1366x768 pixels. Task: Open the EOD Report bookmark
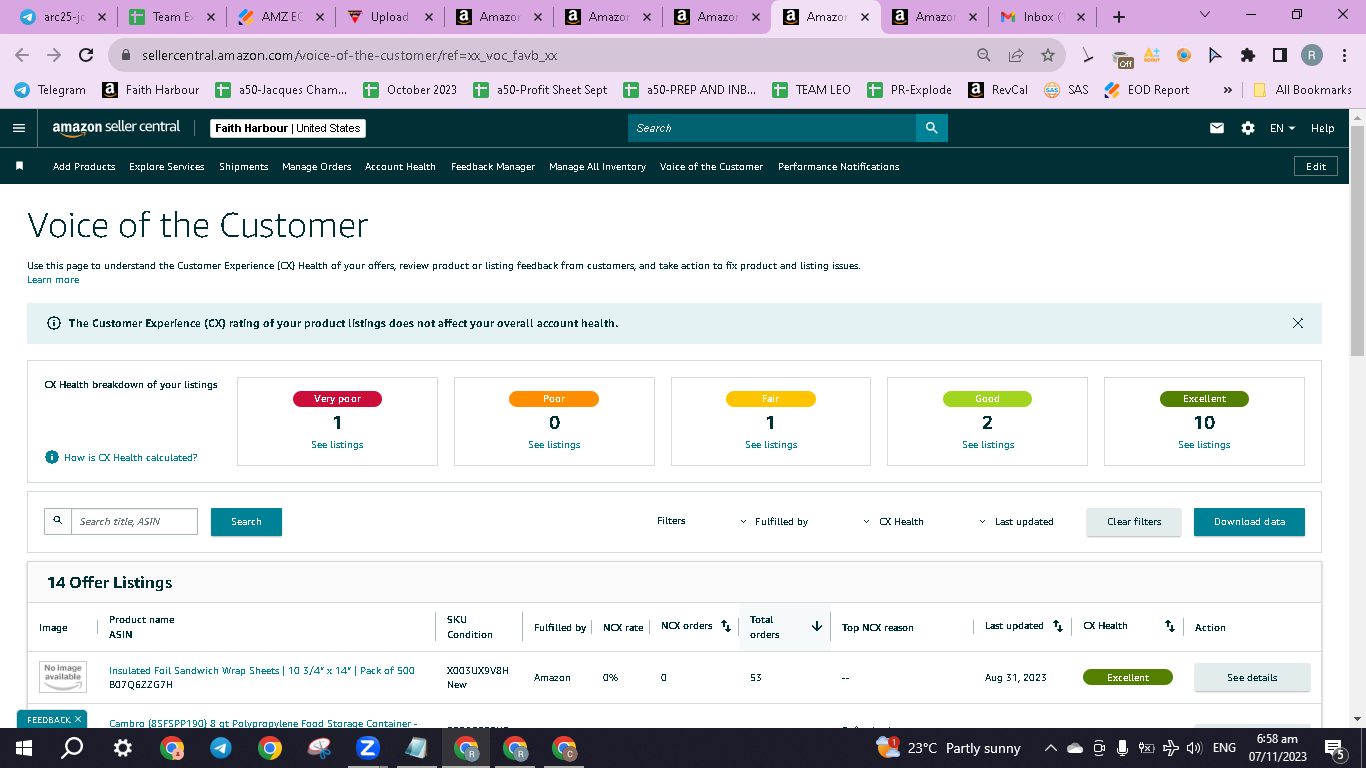pyautogui.click(x=1147, y=90)
